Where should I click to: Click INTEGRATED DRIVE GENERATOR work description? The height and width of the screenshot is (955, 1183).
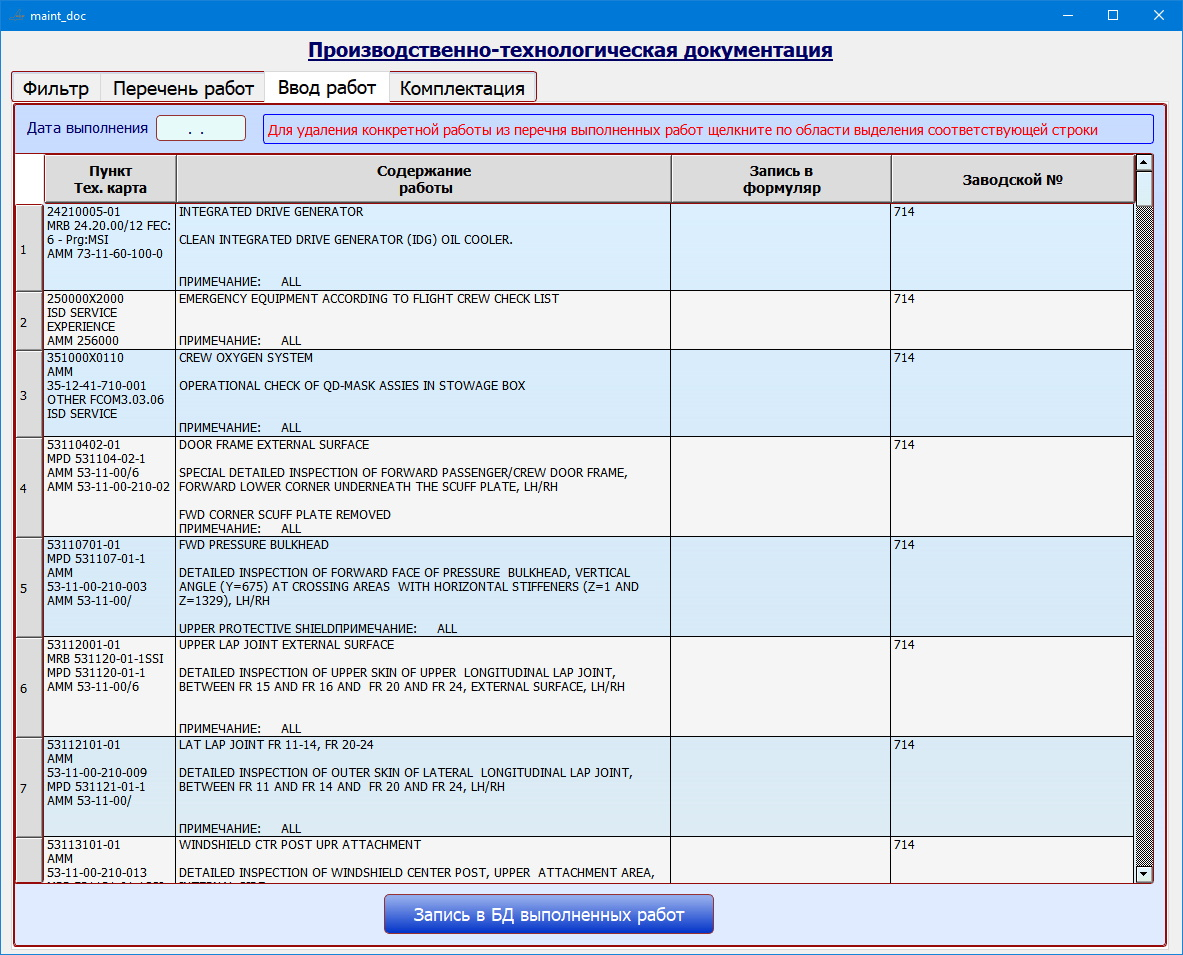point(423,247)
